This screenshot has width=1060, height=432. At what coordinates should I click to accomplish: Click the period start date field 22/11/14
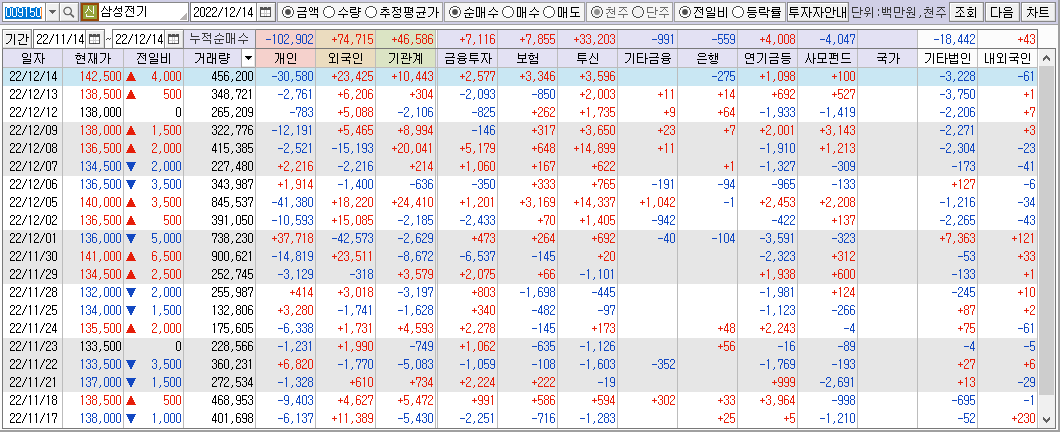pos(60,39)
